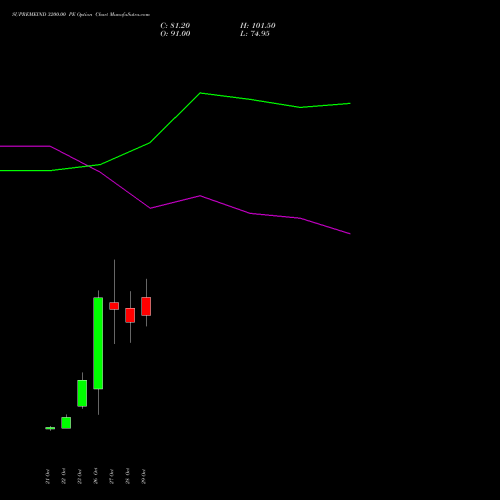Click the '26 Oct' date axis label
500x500 pixels.
(x=96, y=477)
